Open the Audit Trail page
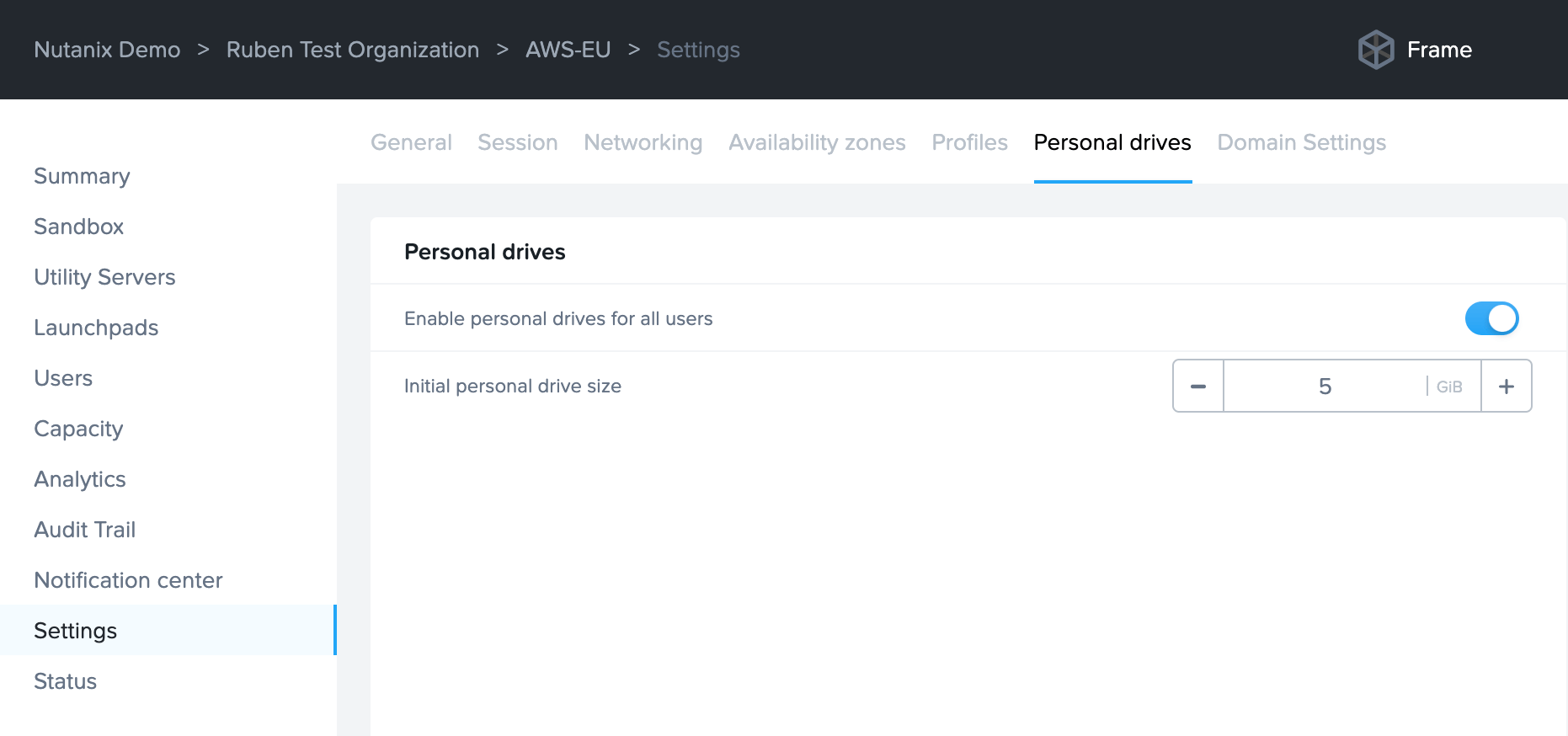Viewport: 1568px width, 736px height. 84,530
